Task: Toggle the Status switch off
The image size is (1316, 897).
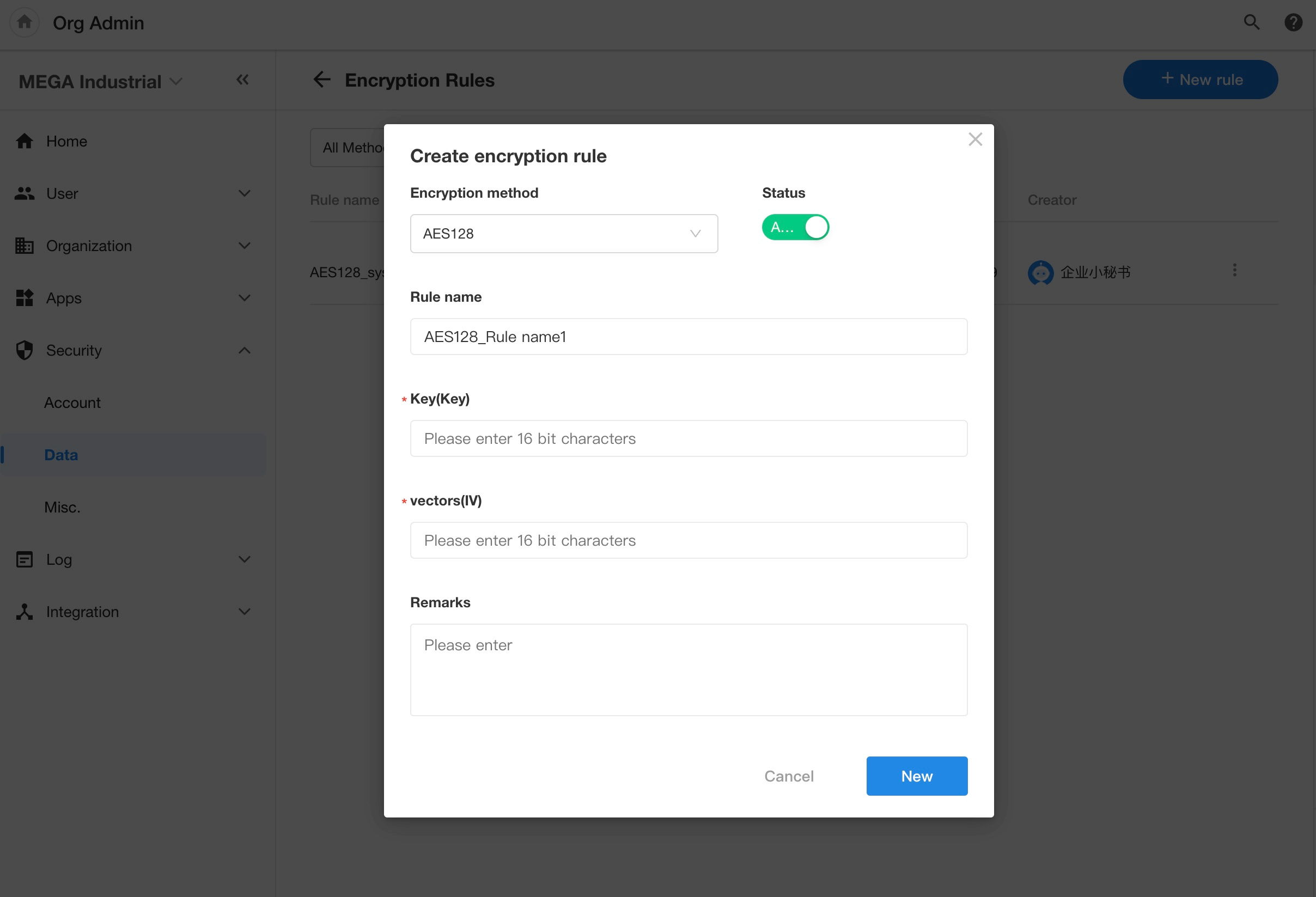Action: (795, 227)
